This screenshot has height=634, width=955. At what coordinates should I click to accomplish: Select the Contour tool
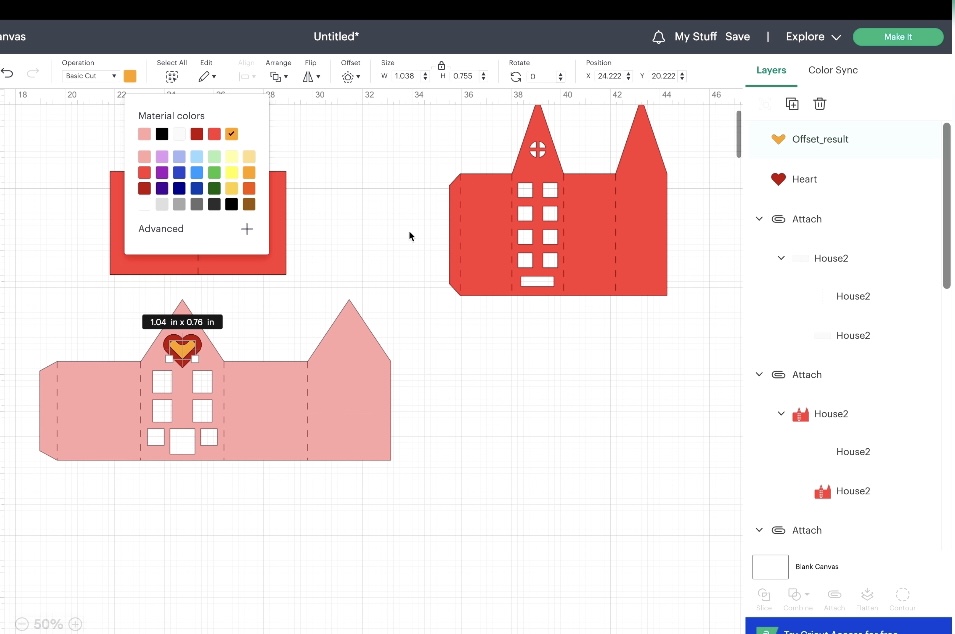tap(902, 595)
